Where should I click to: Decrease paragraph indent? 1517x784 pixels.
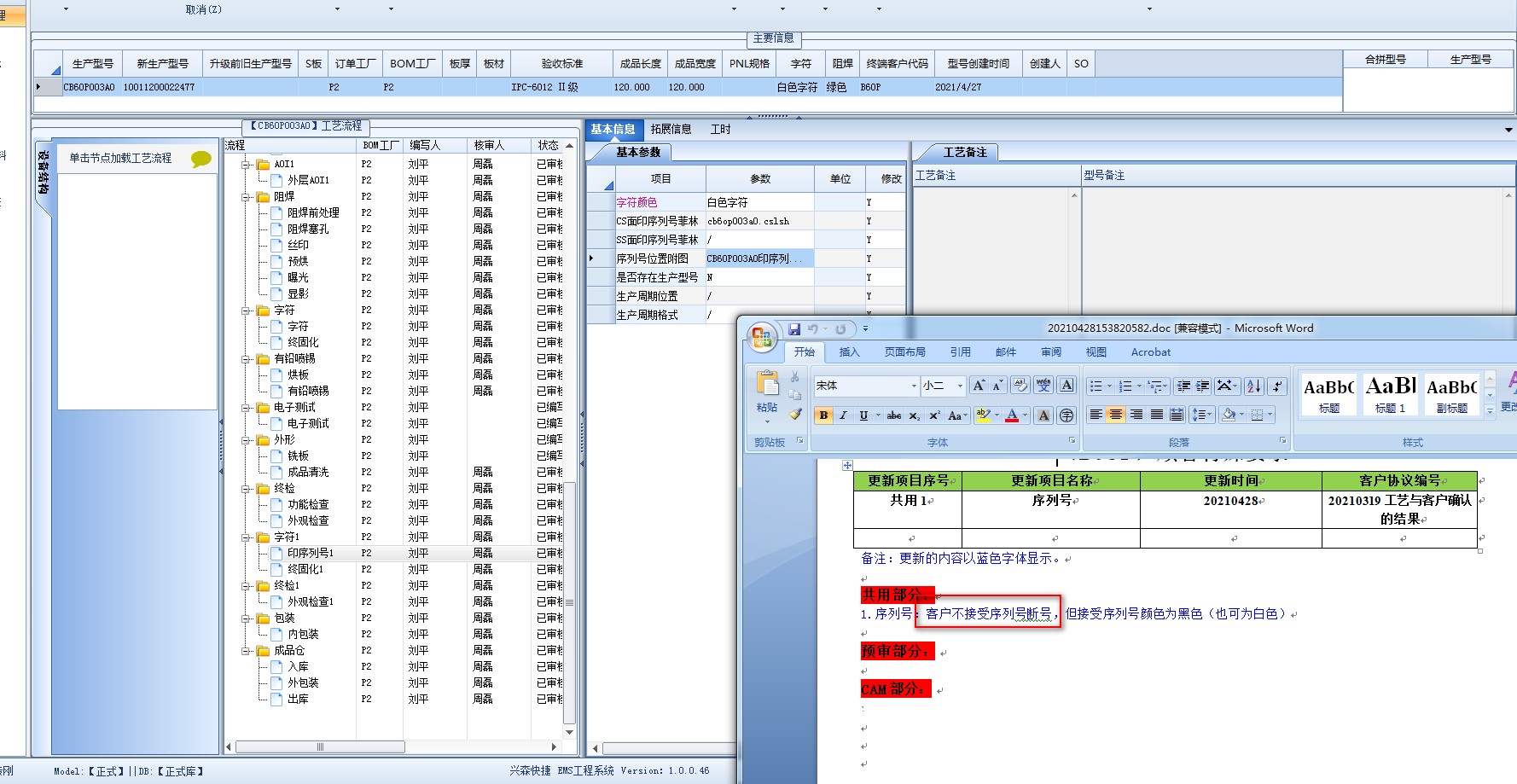pos(1183,386)
